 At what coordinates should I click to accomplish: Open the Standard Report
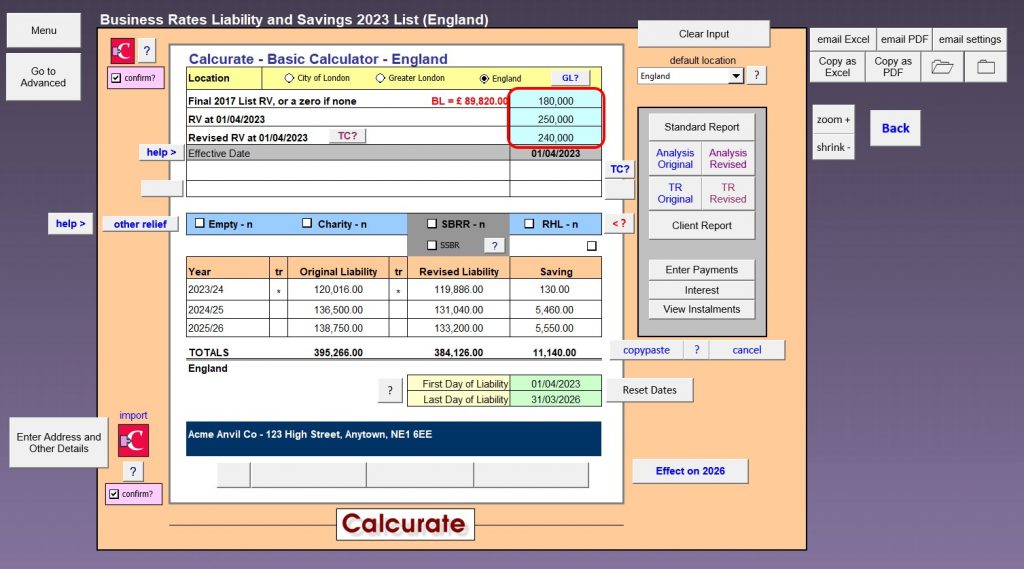click(x=701, y=127)
